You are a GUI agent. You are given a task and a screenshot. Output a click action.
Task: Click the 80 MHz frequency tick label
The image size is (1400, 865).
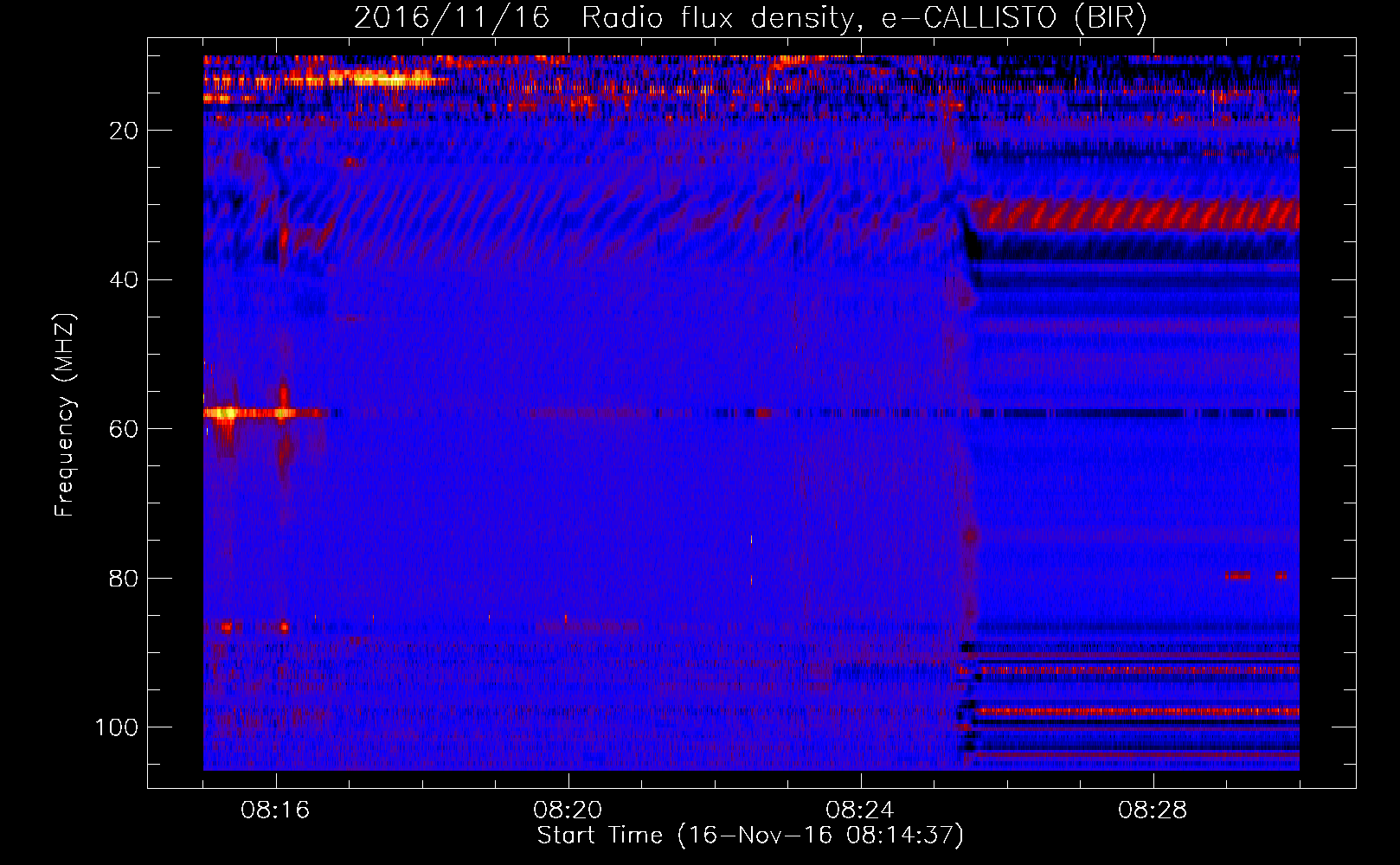[x=124, y=579]
